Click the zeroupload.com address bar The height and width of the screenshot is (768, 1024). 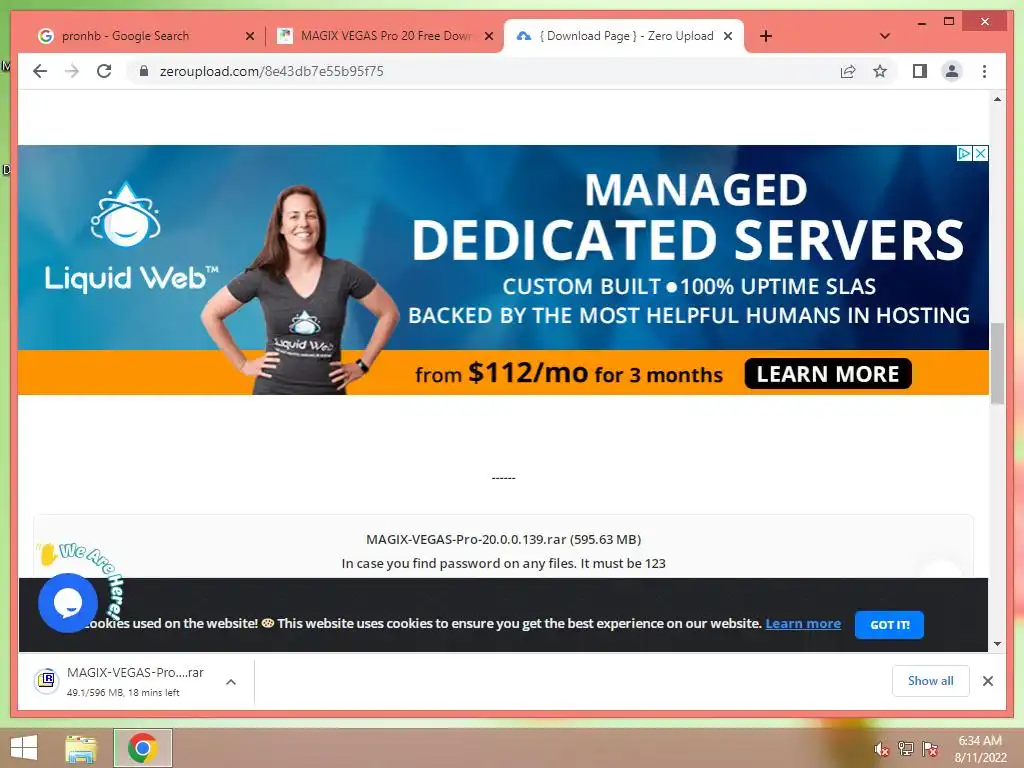point(483,71)
